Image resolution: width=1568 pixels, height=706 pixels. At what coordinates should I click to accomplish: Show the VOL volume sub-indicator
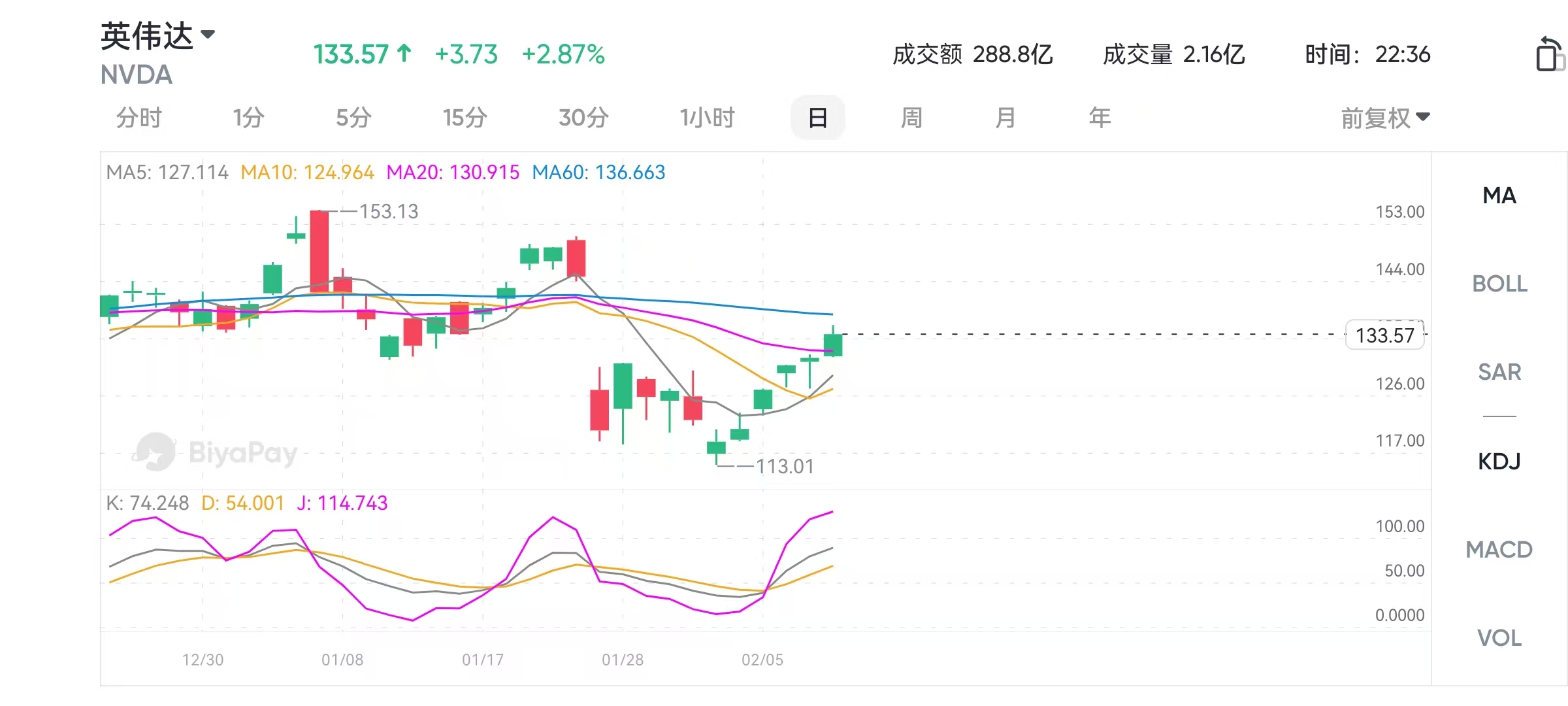pyautogui.click(x=1499, y=638)
